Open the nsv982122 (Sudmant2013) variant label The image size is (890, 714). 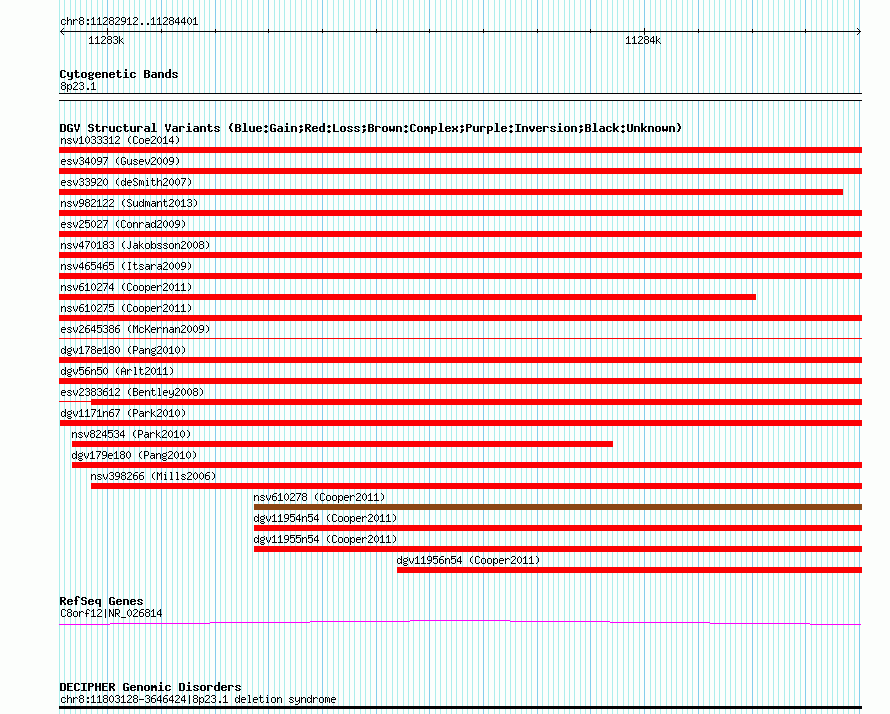[x=129, y=203]
